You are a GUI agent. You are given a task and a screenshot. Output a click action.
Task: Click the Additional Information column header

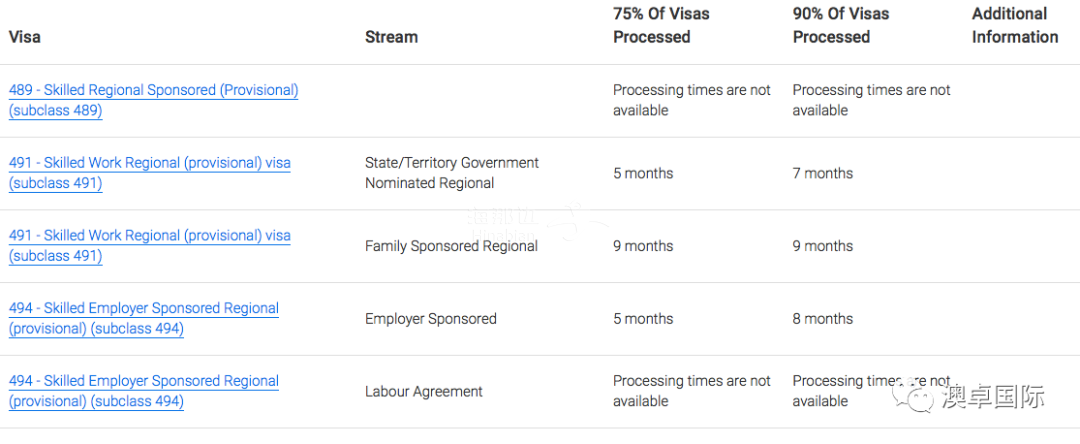point(1014,25)
